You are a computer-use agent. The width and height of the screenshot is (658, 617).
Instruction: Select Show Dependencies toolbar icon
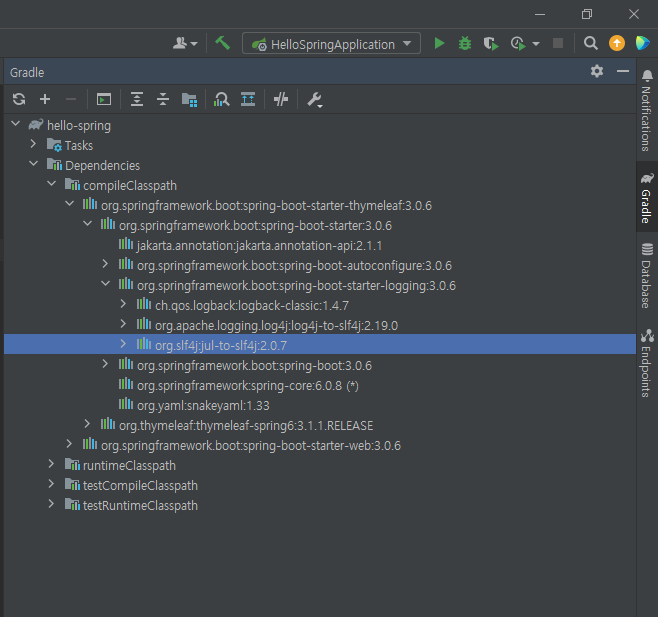pyautogui.click(x=189, y=99)
